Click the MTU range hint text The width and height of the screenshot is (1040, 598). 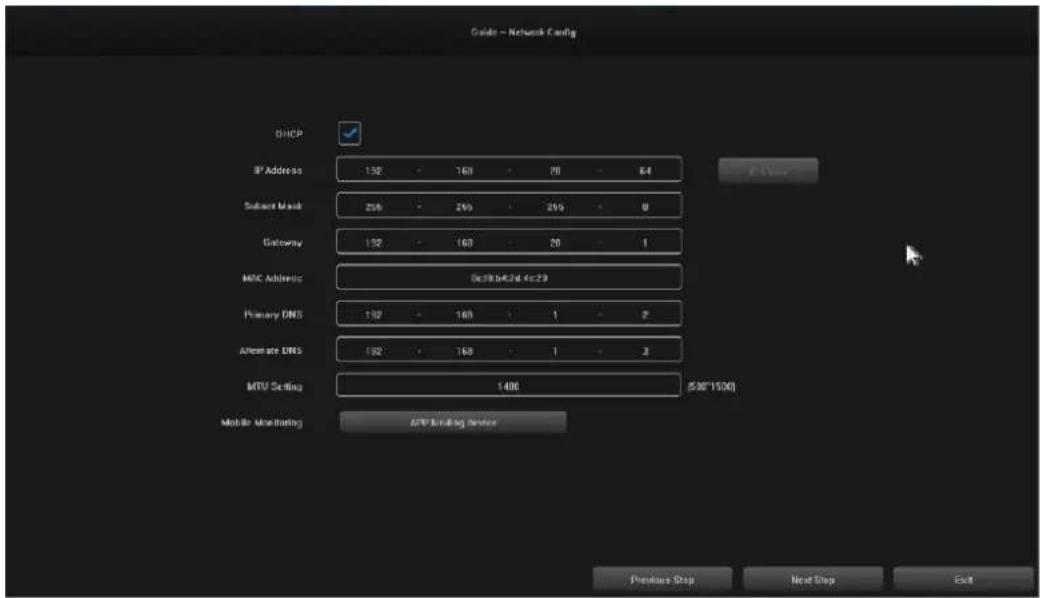[x=712, y=387]
